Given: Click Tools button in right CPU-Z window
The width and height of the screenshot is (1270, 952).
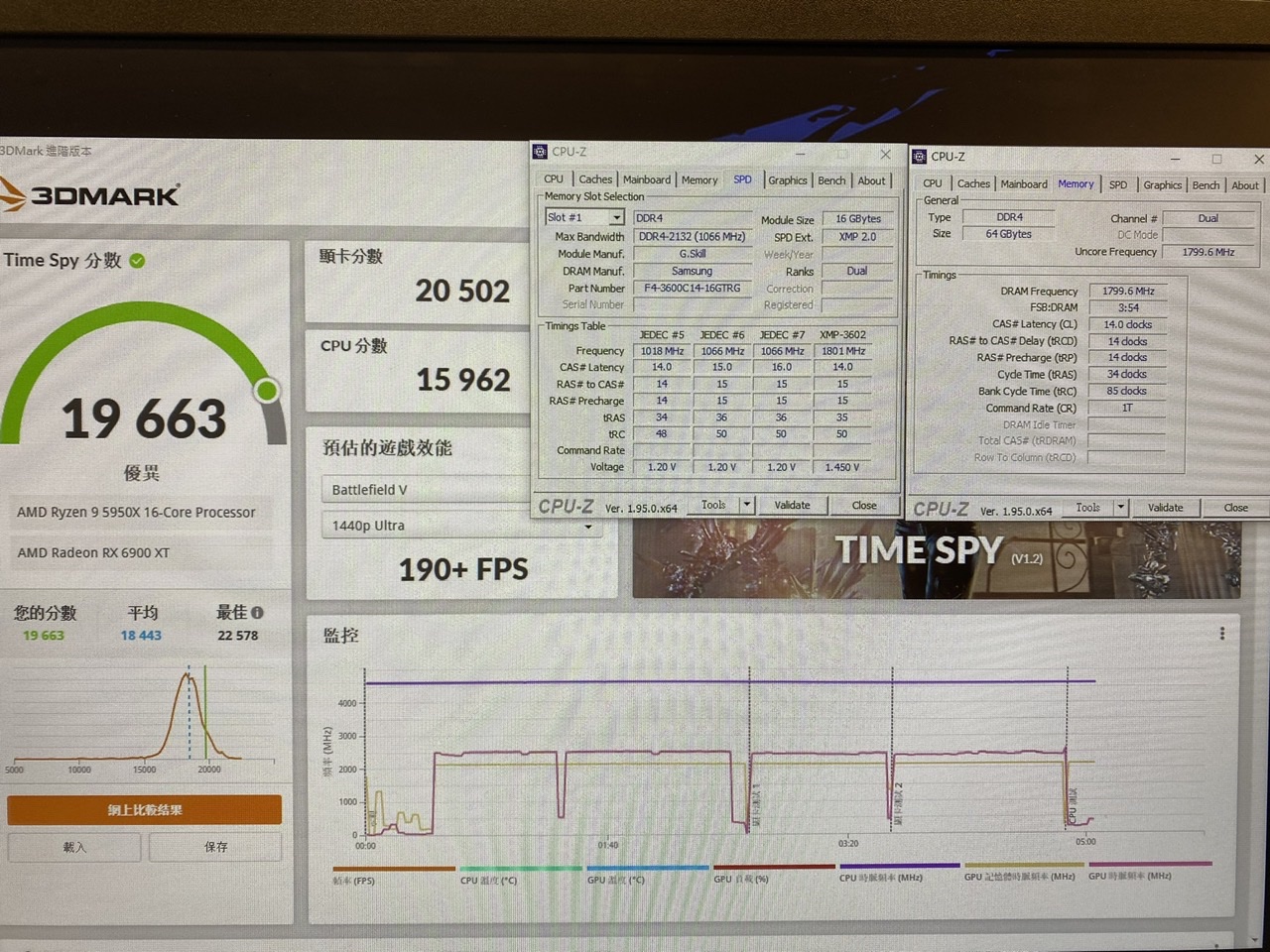Looking at the screenshot, I should (x=1087, y=507).
